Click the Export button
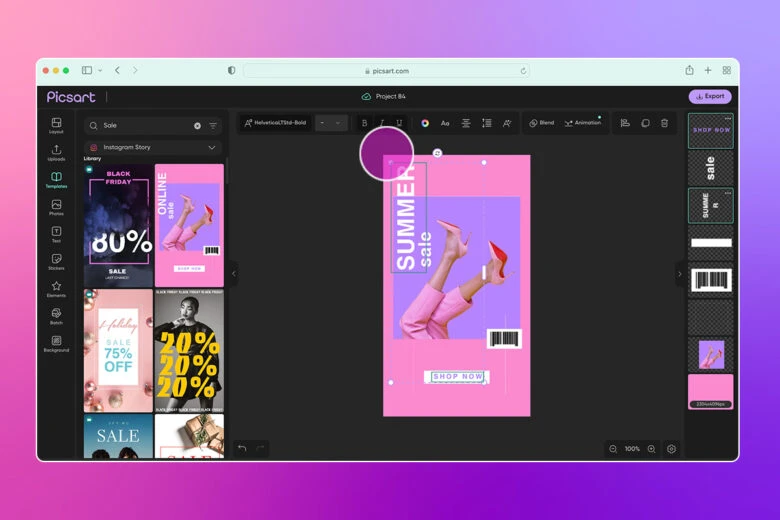Screen dimensions: 780x520 709,97
